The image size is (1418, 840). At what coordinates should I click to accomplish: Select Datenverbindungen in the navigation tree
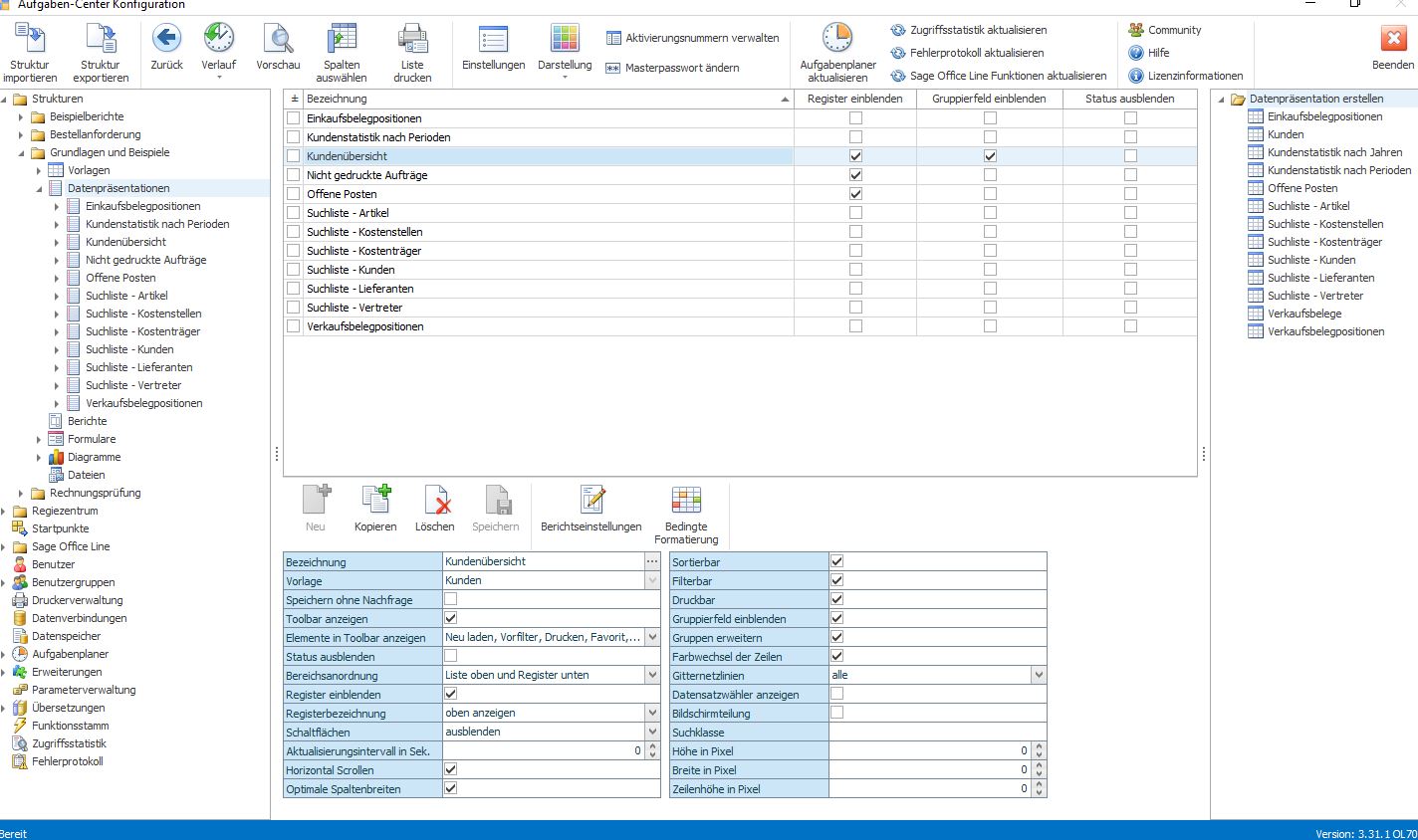(x=79, y=618)
